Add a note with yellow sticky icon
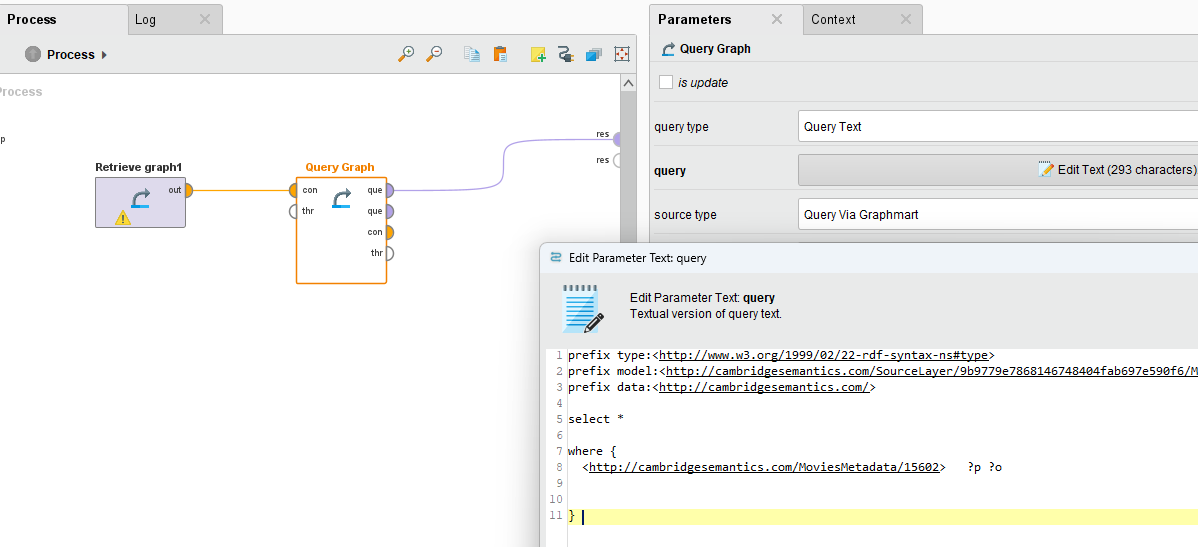This screenshot has height=547, width=1198. 538,54
